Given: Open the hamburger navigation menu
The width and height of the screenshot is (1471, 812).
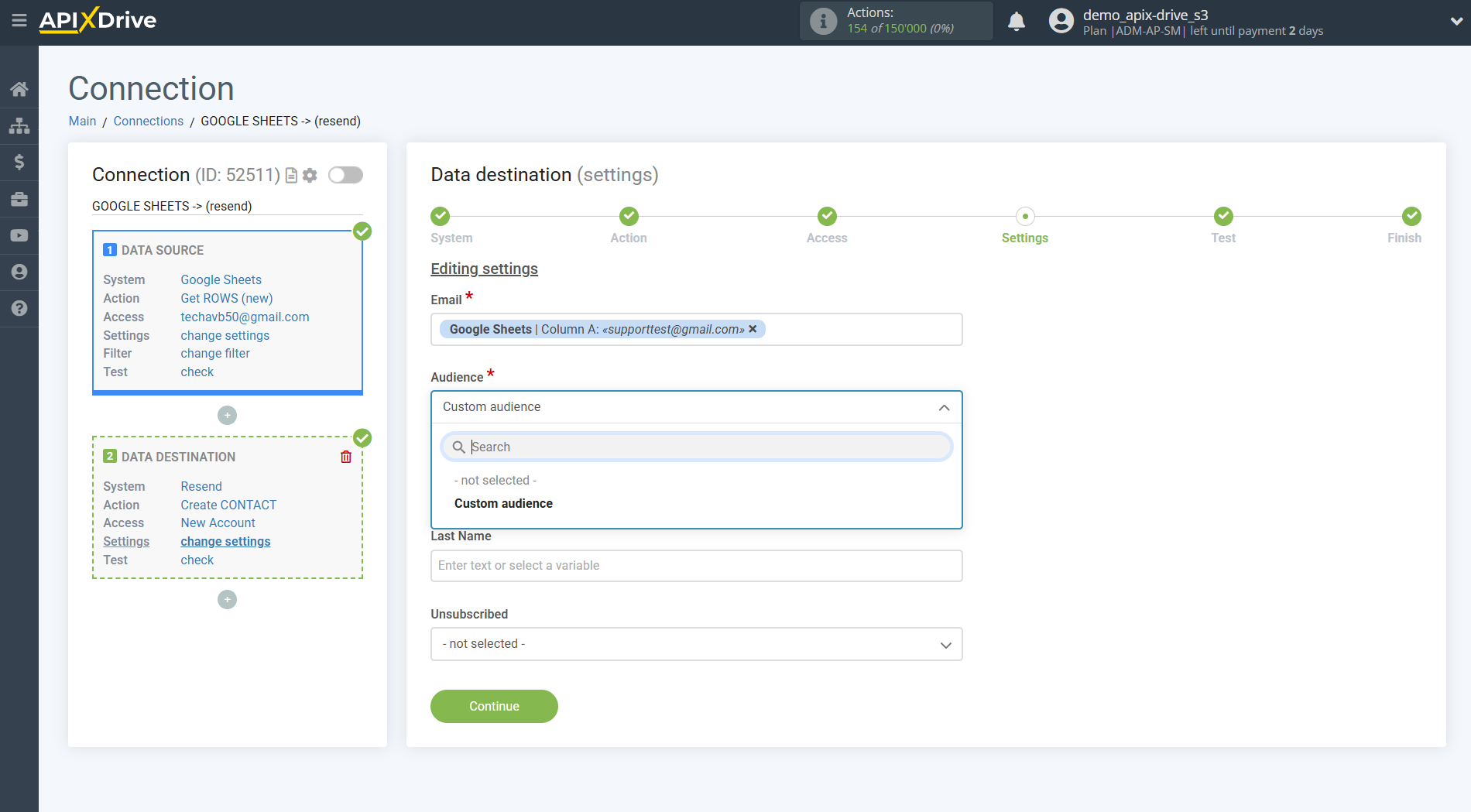Looking at the screenshot, I should [19, 21].
